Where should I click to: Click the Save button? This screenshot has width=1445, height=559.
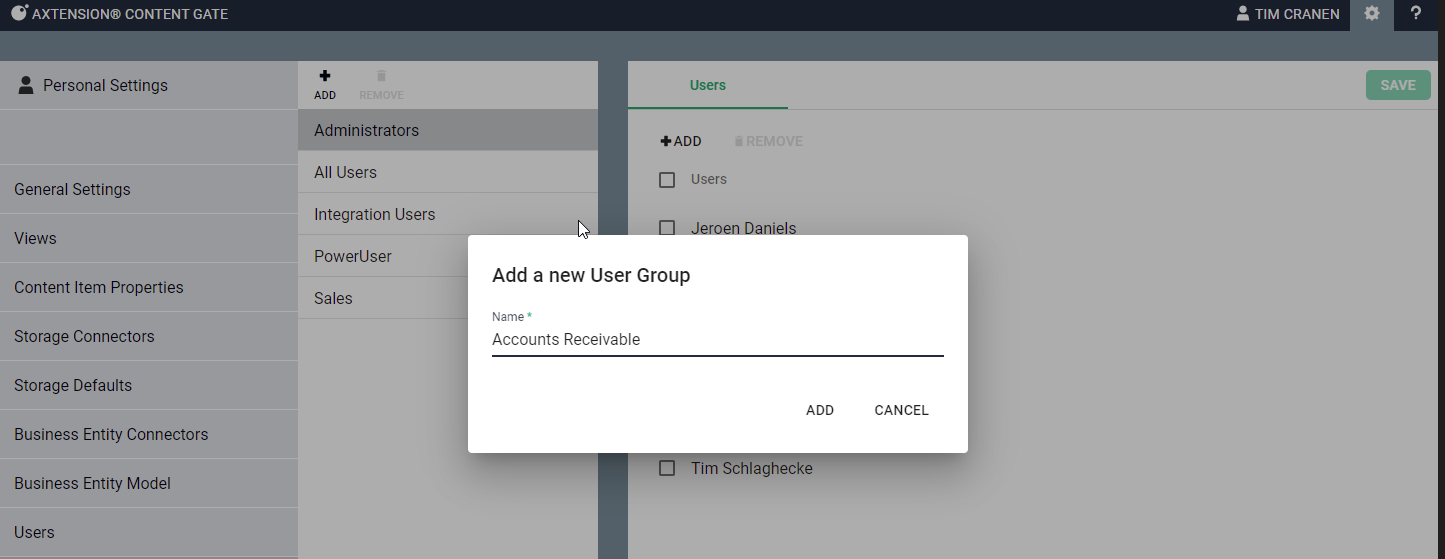tap(1398, 85)
